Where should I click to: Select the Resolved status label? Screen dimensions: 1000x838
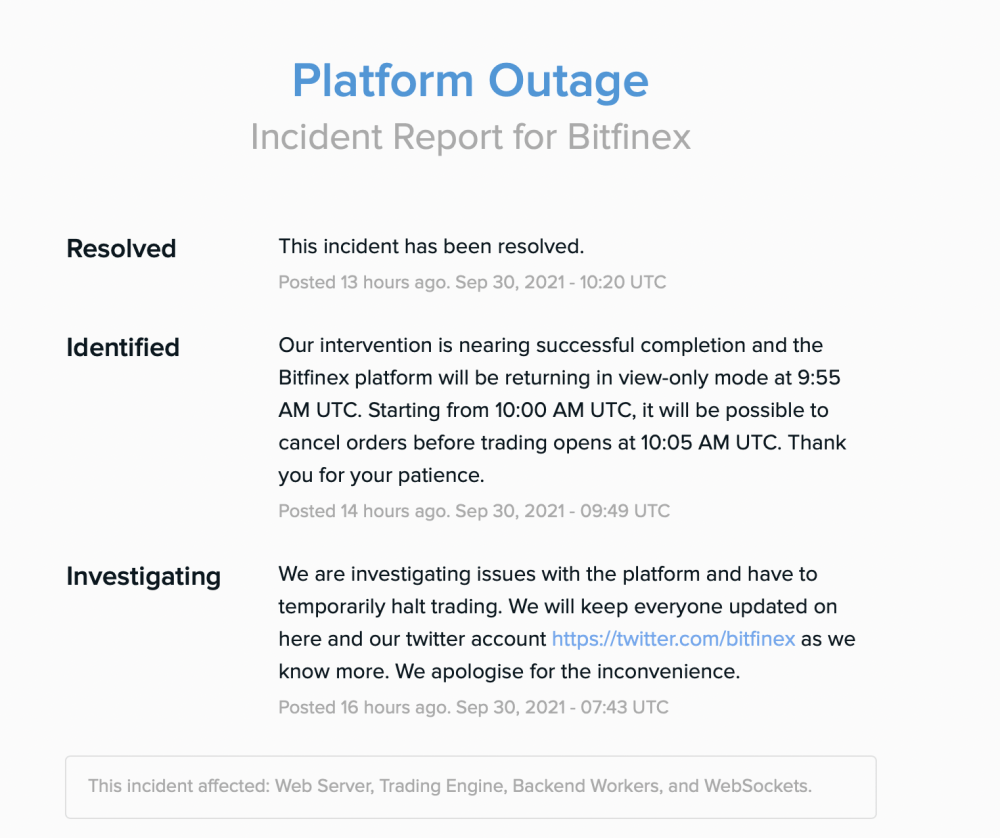121,248
